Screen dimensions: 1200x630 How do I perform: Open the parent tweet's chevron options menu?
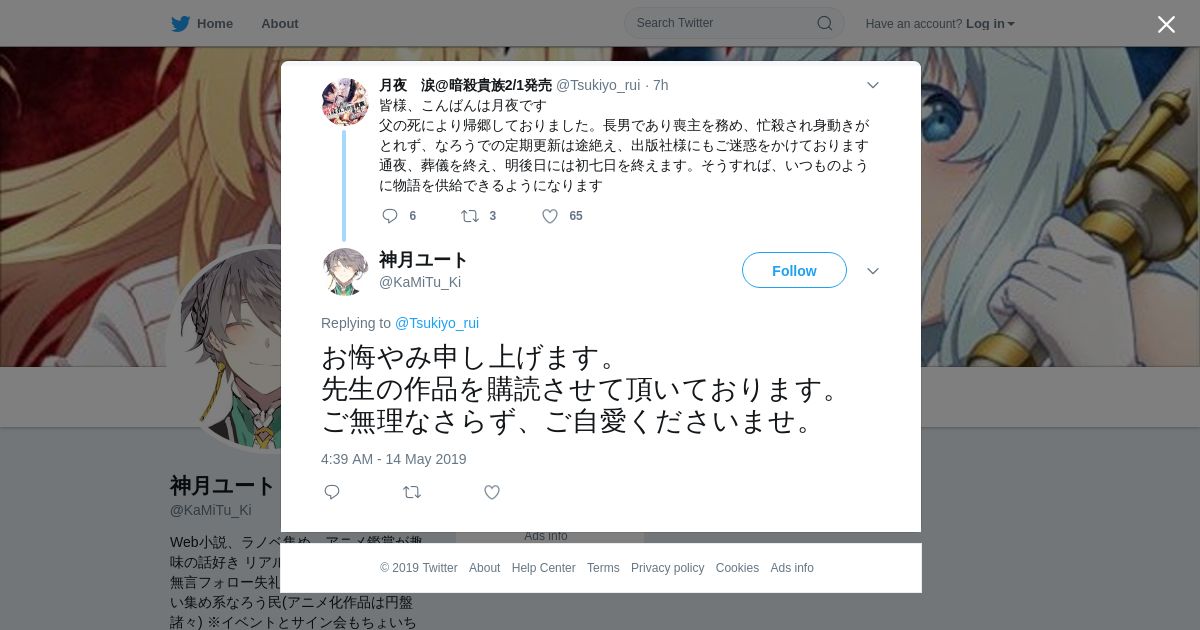[x=873, y=85]
